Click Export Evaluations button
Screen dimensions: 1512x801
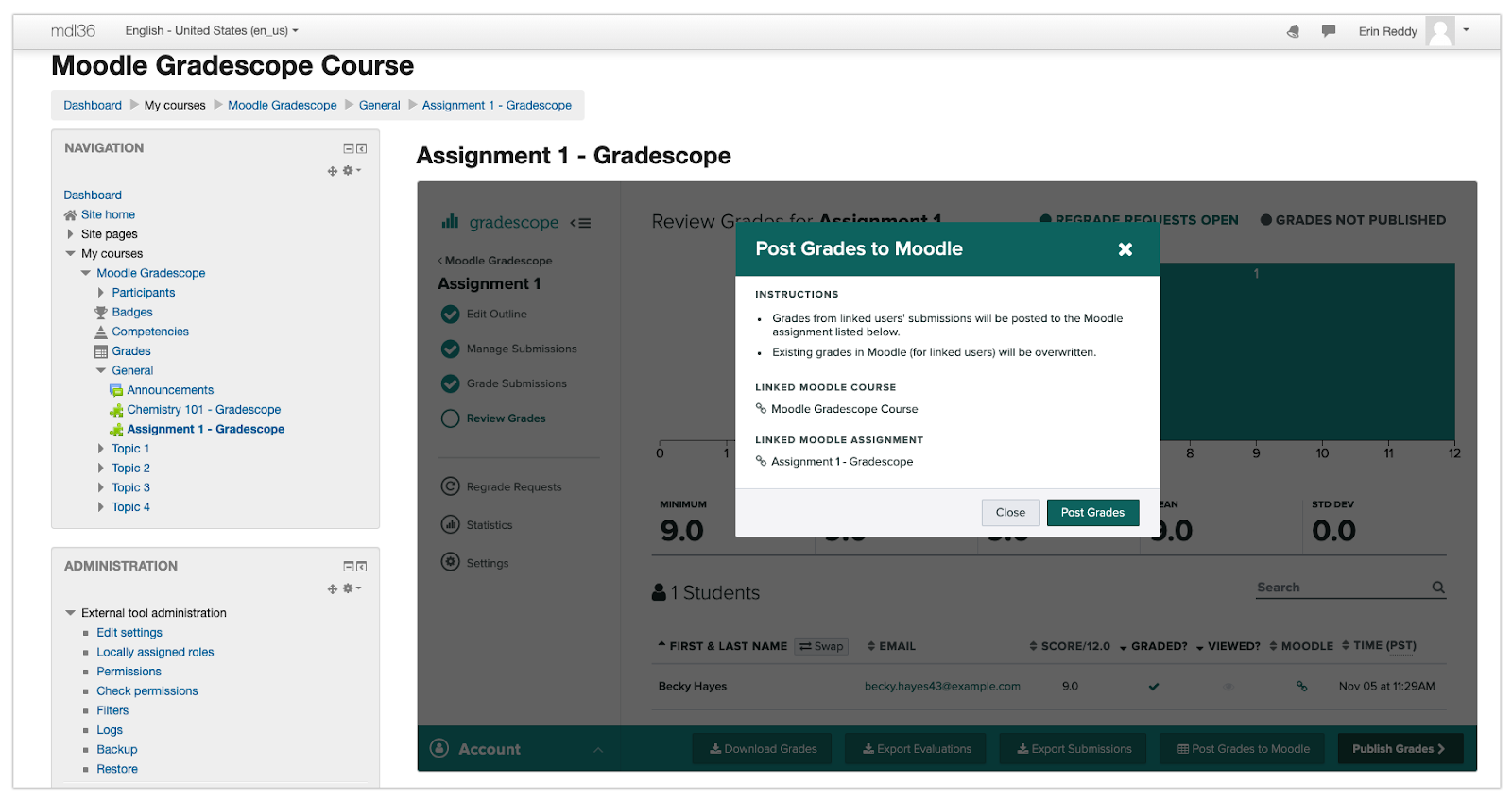point(916,749)
